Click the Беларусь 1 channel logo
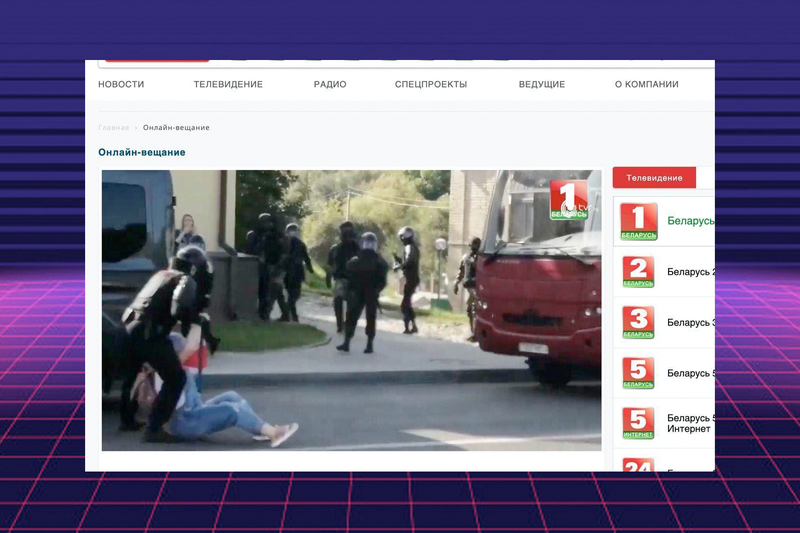The width and height of the screenshot is (800, 533). (x=638, y=221)
